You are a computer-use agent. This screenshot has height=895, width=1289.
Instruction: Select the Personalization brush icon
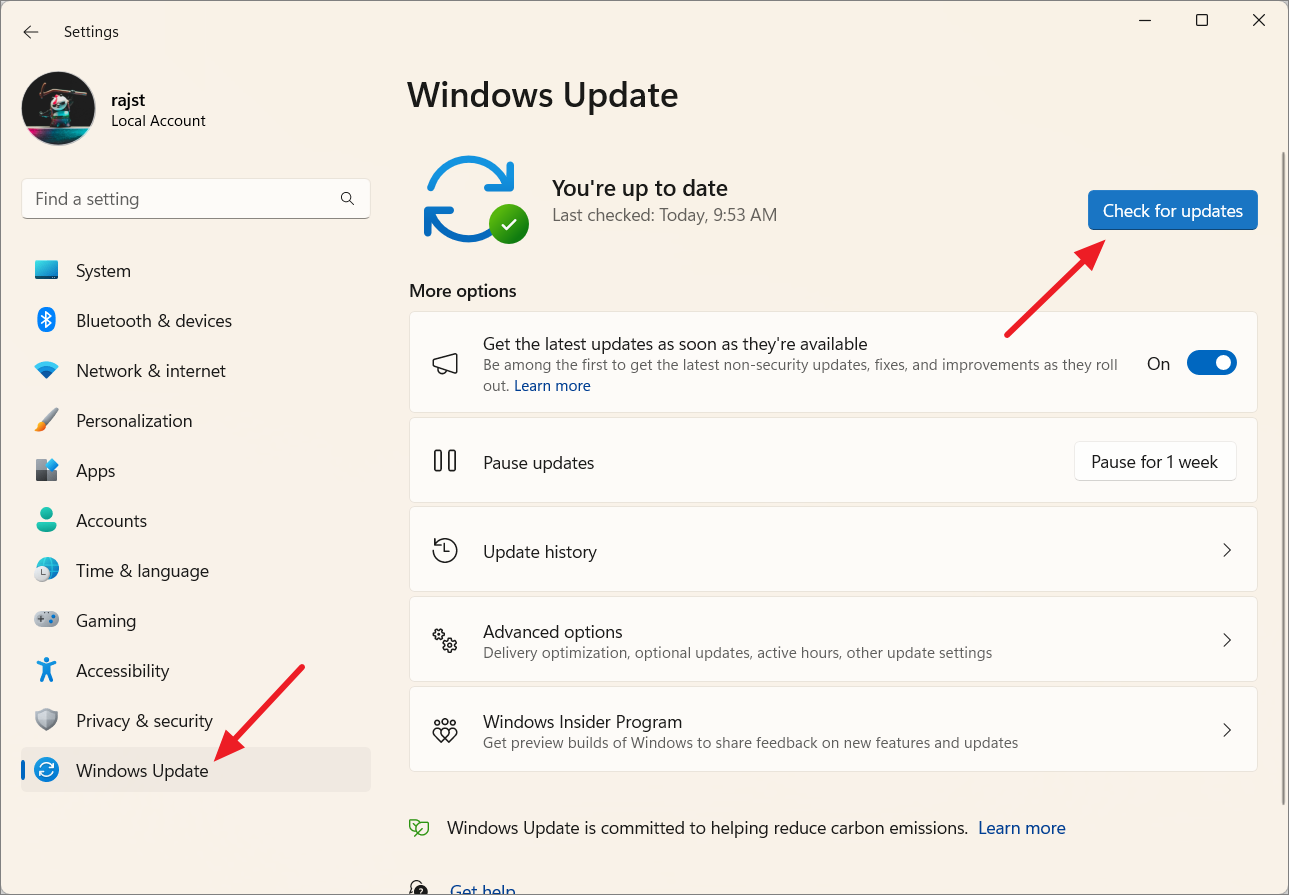pyautogui.click(x=46, y=420)
